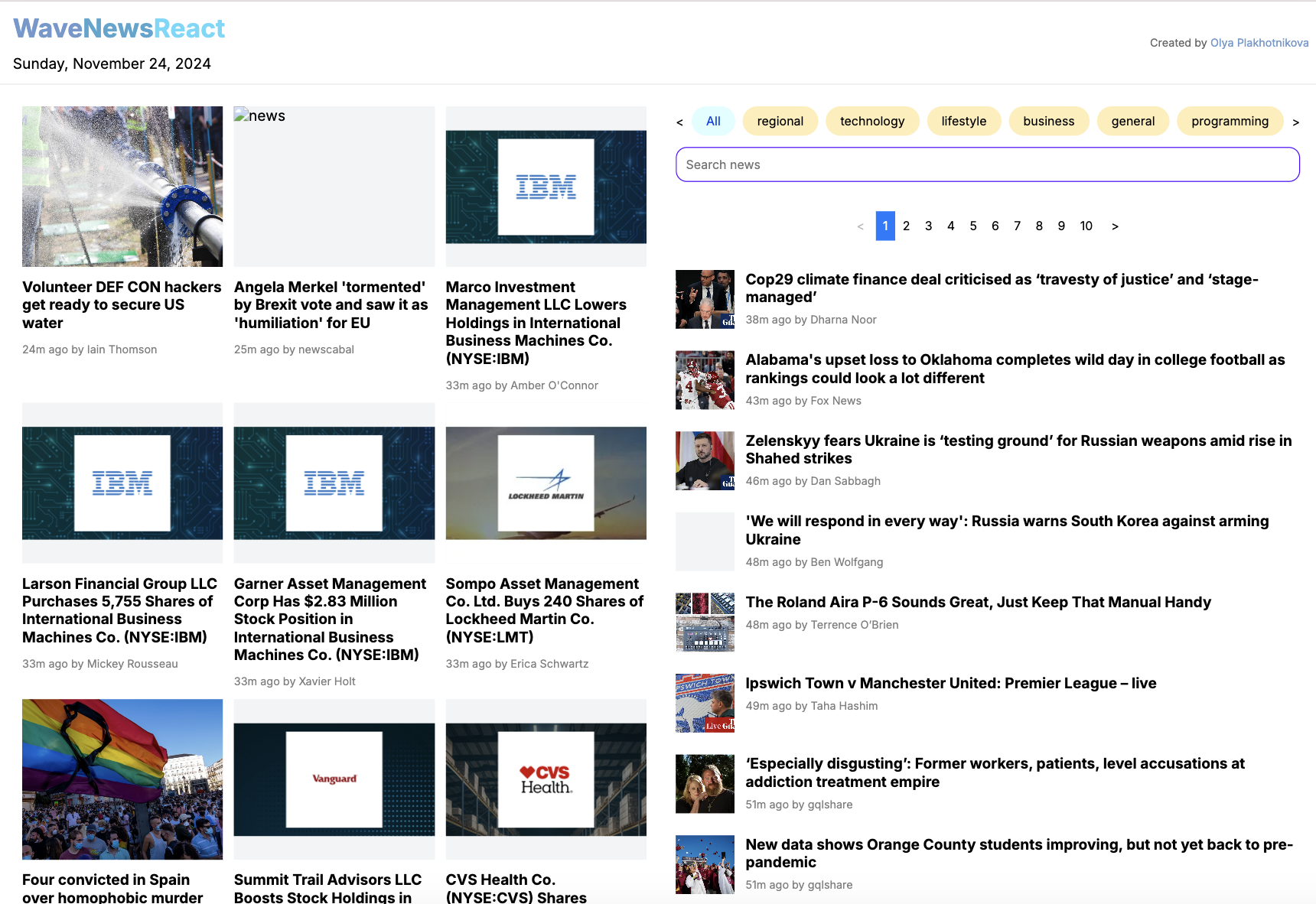Filter news by technology category

coord(872,121)
